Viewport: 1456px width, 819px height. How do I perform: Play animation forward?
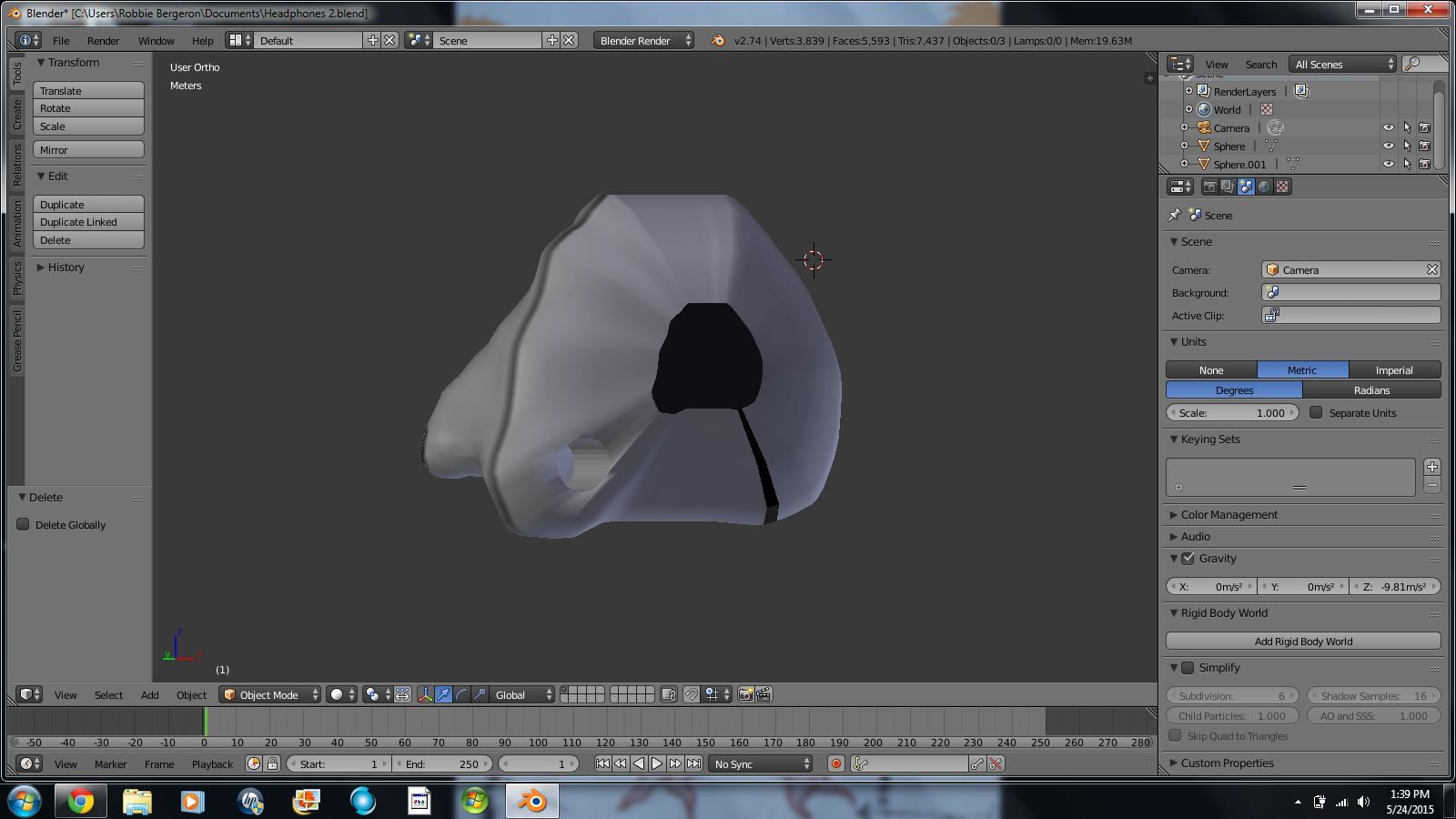(657, 763)
